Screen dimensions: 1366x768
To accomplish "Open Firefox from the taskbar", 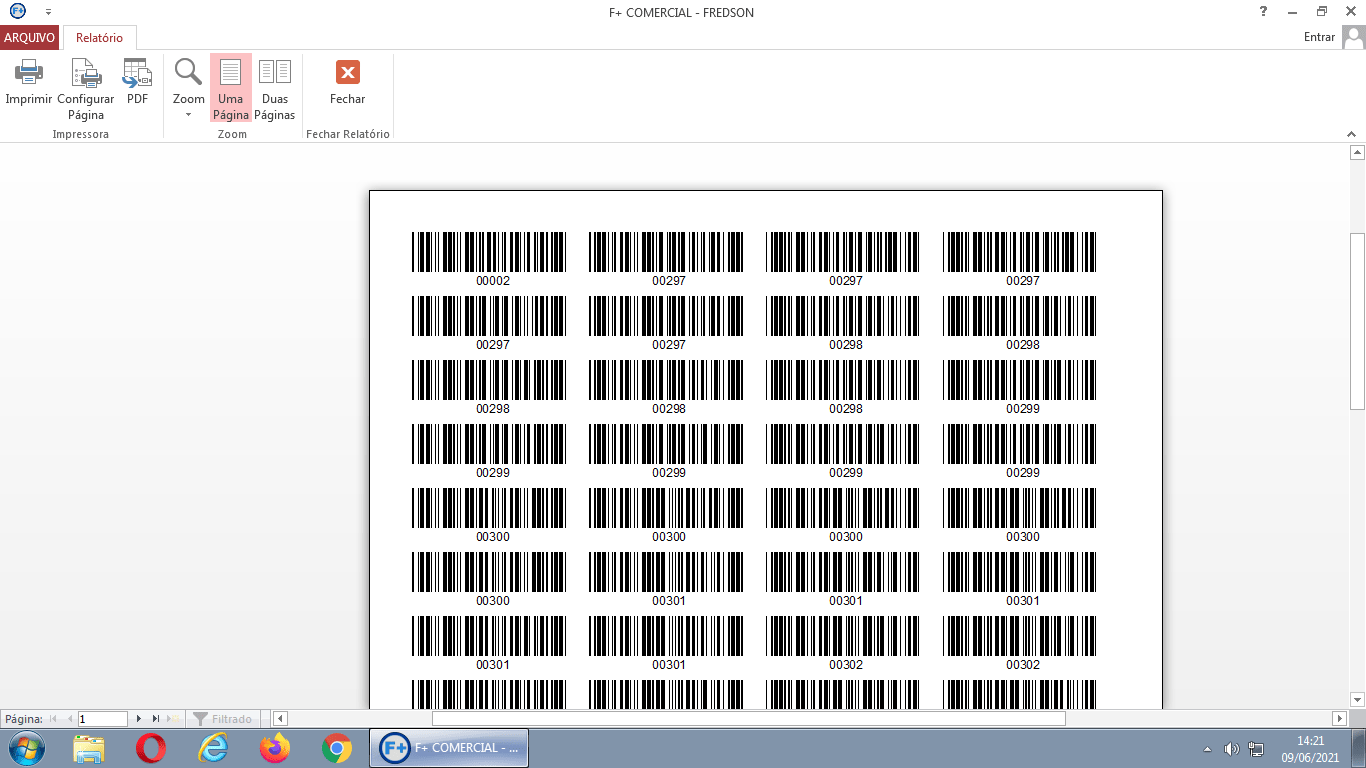I will (x=274, y=748).
